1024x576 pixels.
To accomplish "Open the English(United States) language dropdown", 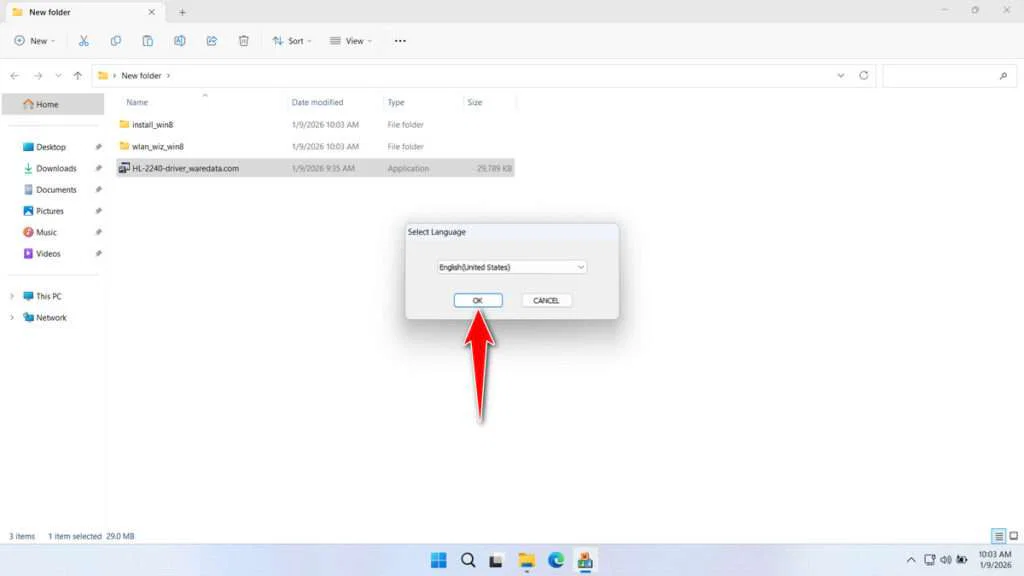I will (511, 267).
